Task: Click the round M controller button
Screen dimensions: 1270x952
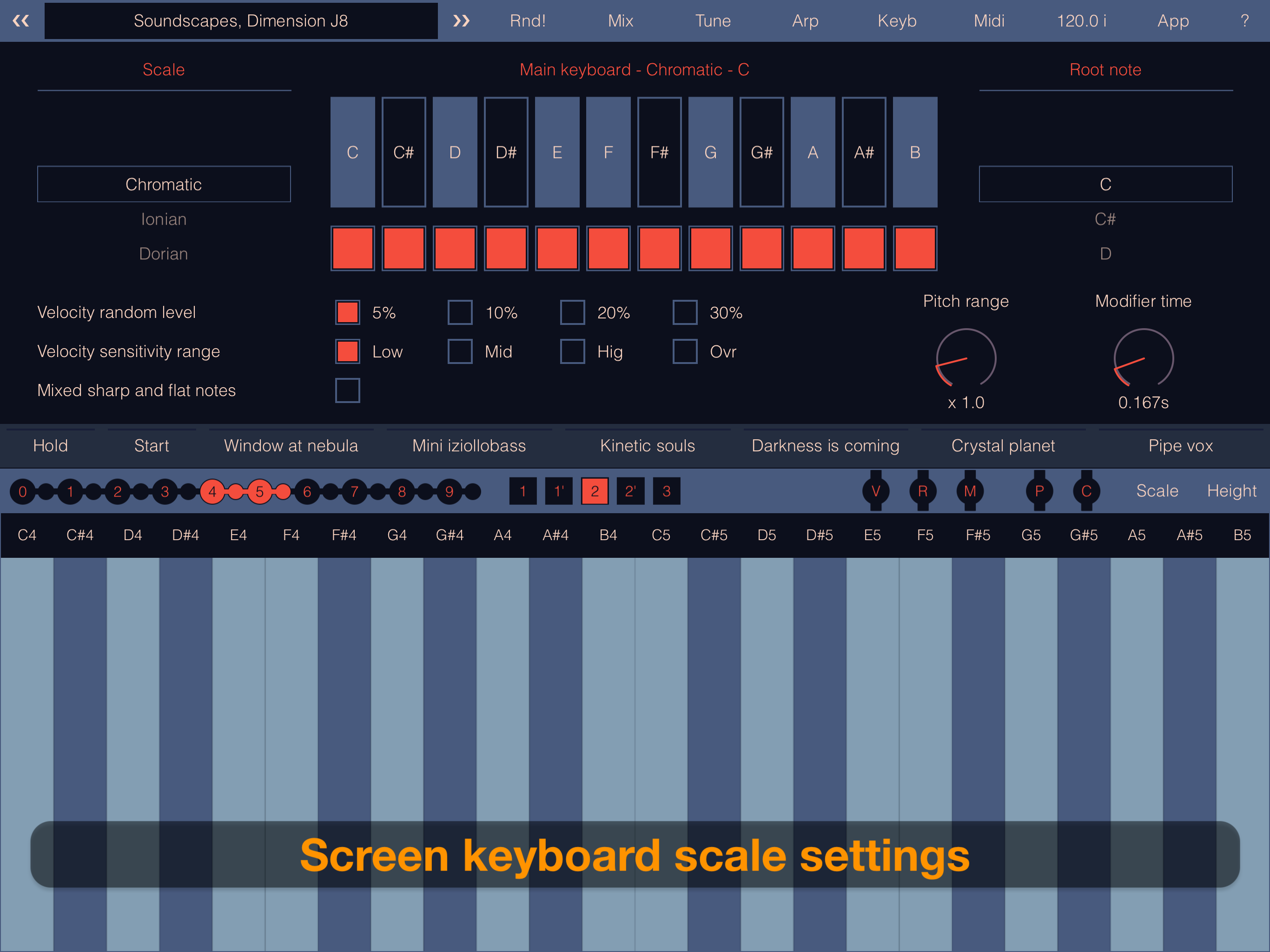Action: (970, 491)
